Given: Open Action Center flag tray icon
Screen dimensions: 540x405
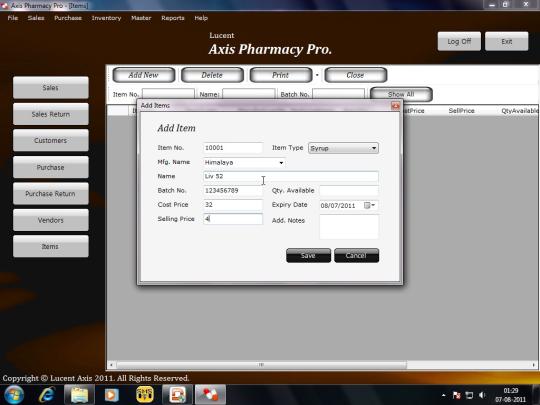Looking at the screenshot, I should tap(457, 395).
